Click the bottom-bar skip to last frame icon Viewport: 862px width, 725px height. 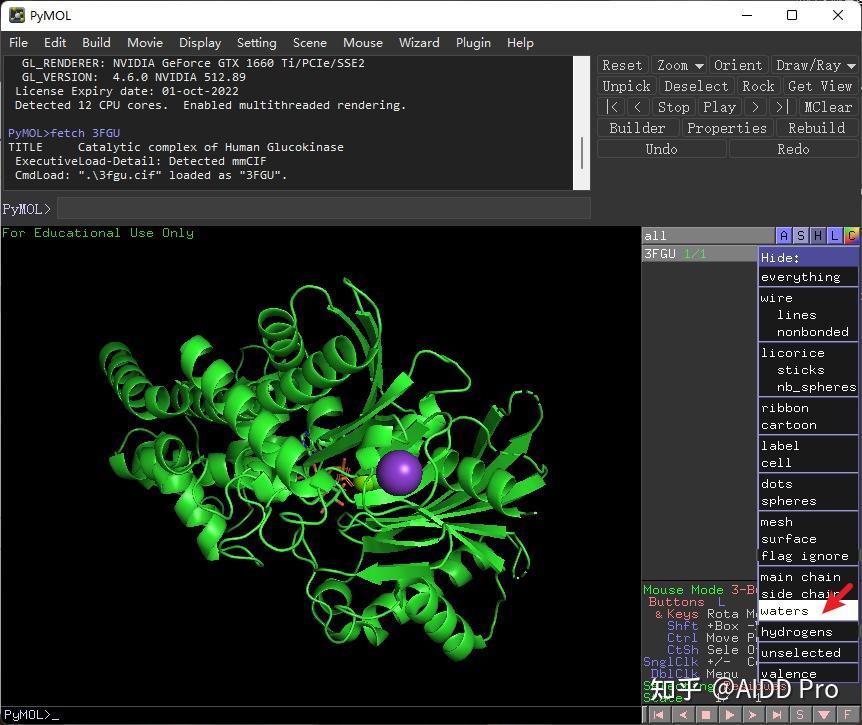click(777, 715)
